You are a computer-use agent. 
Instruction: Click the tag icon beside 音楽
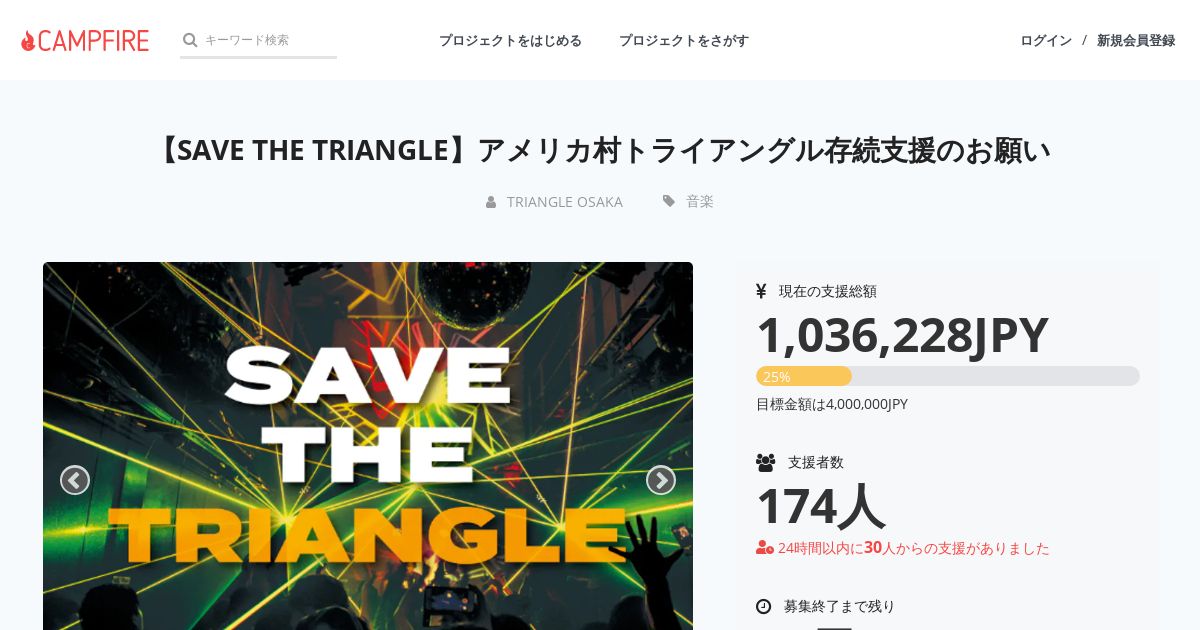(x=669, y=201)
